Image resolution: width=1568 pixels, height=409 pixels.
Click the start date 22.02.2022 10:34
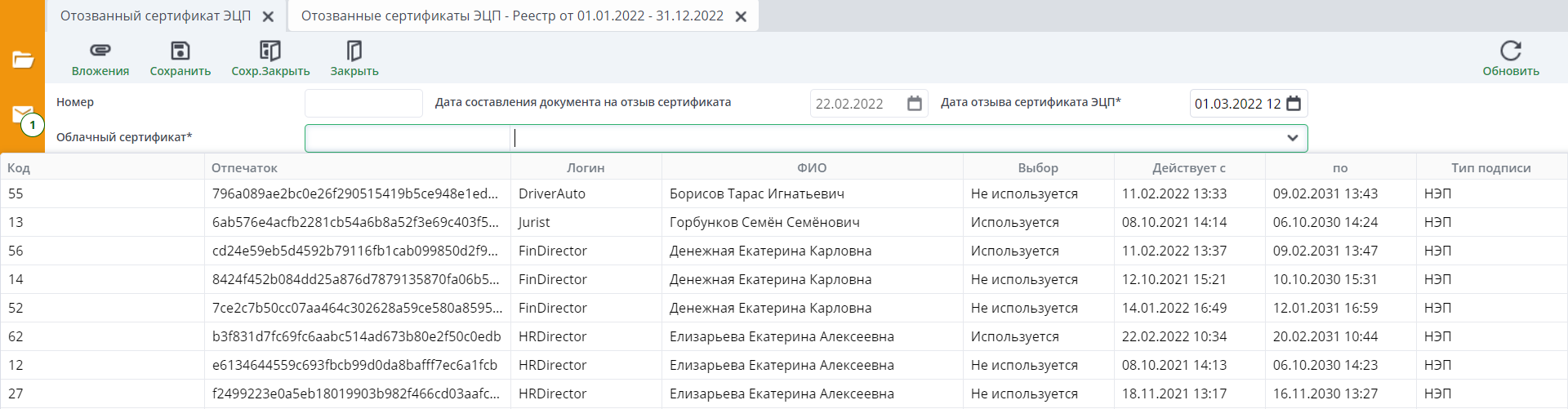point(1174,337)
